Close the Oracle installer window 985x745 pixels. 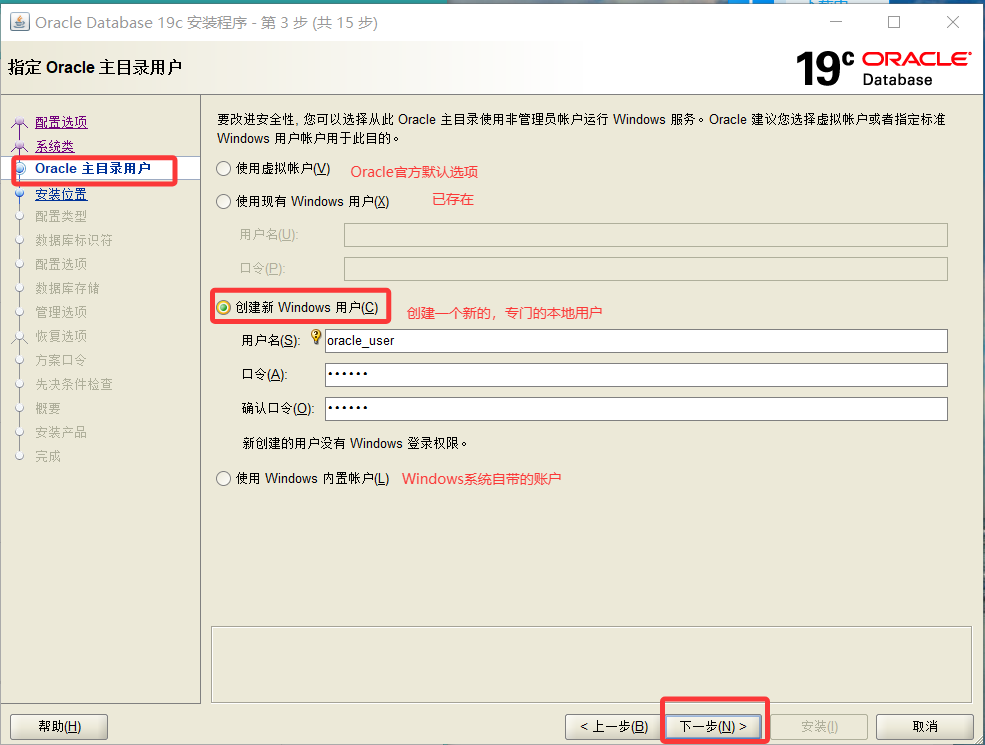[x=952, y=22]
